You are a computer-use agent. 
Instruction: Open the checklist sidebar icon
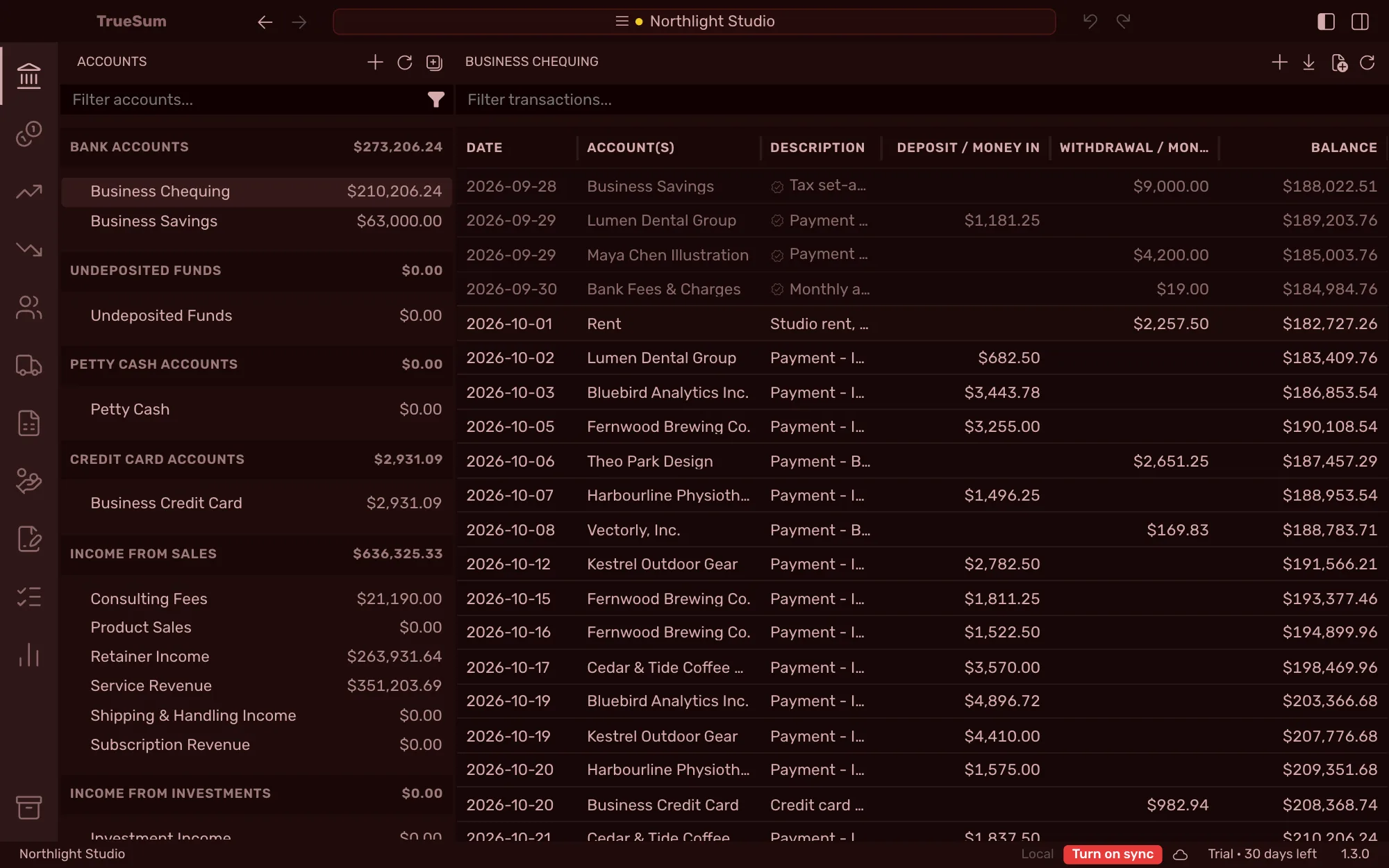pos(28,596)
